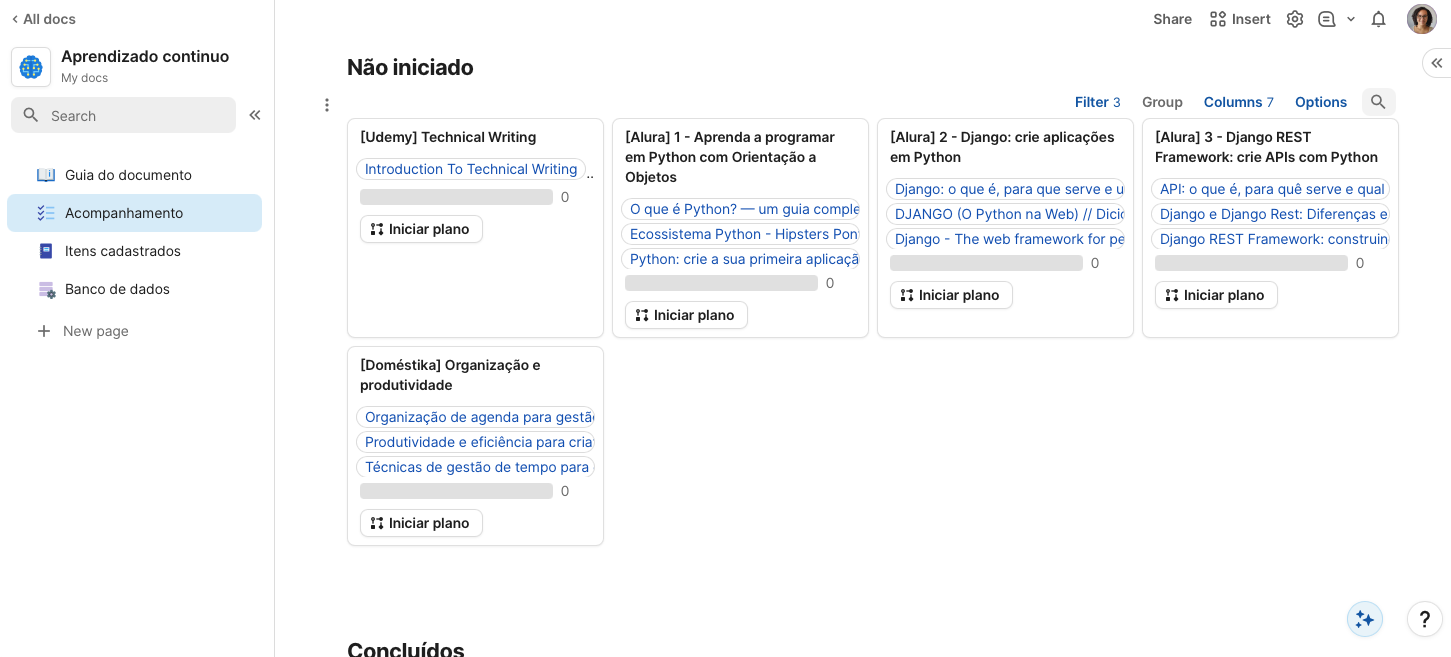Image resolution: width=1451 pixels, height=657 pixels.
Task: Open the table search with the magnifier icon
Action: point(1378,101)
